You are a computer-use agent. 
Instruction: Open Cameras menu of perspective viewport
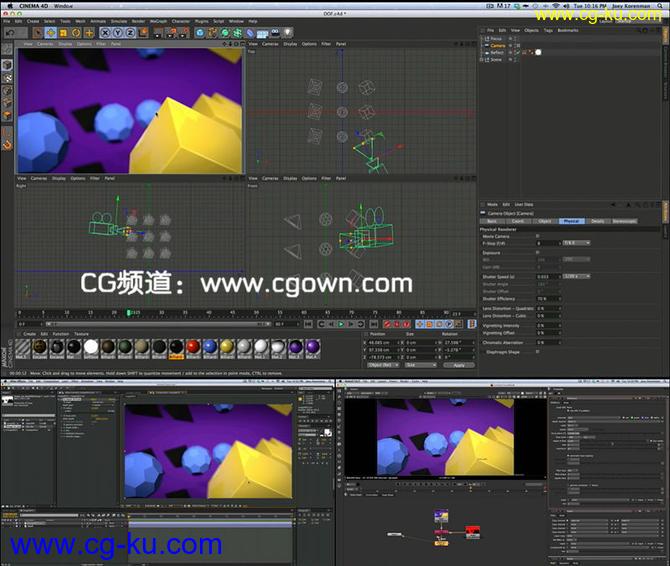pos(45,44)
